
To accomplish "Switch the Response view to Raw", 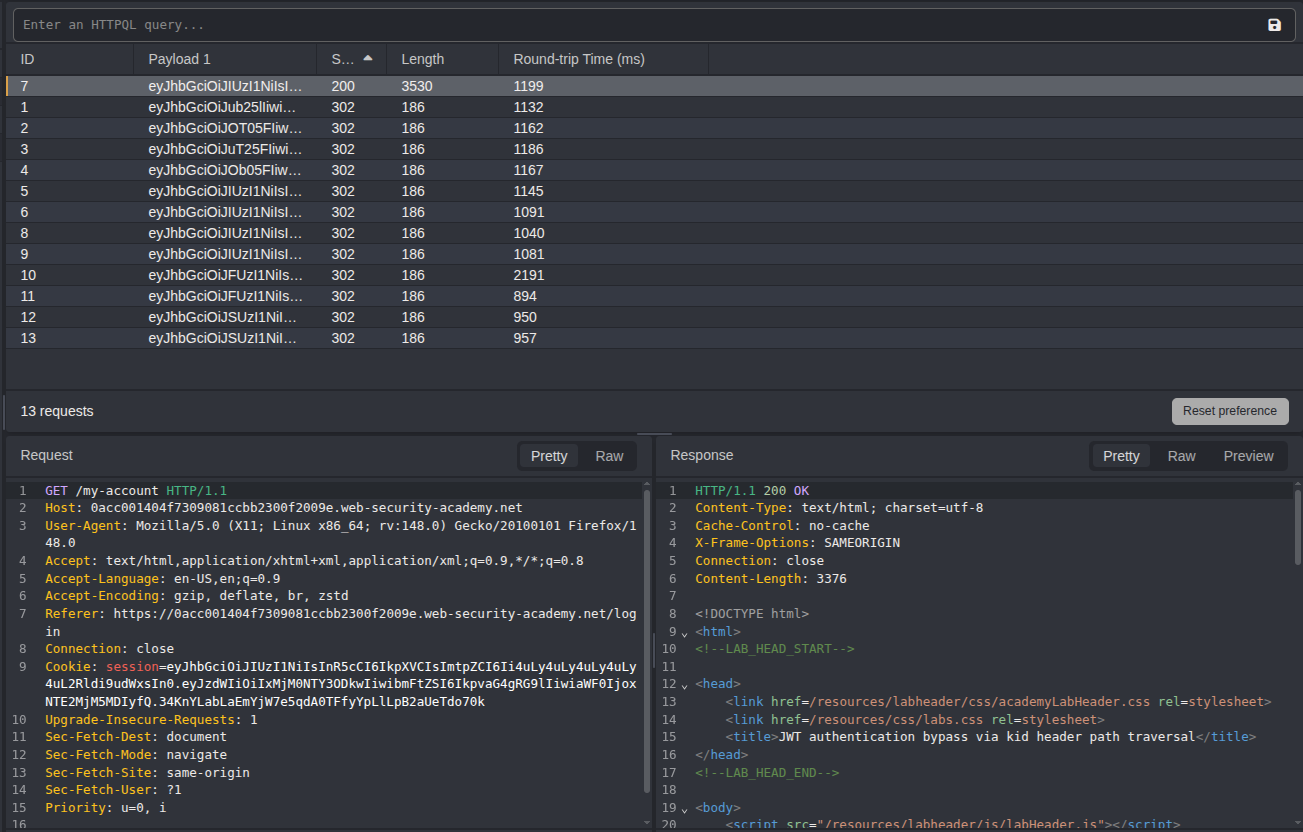I will pos(1181,456).
